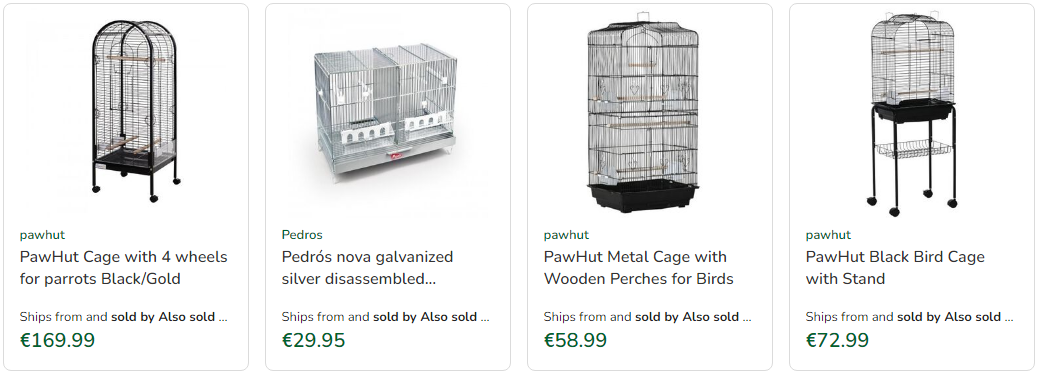Click the title PawHut Black Bird Cage with Stand
Image resolution: width=1038 pixels, height=375 pixels.
[x=895, y=268]
